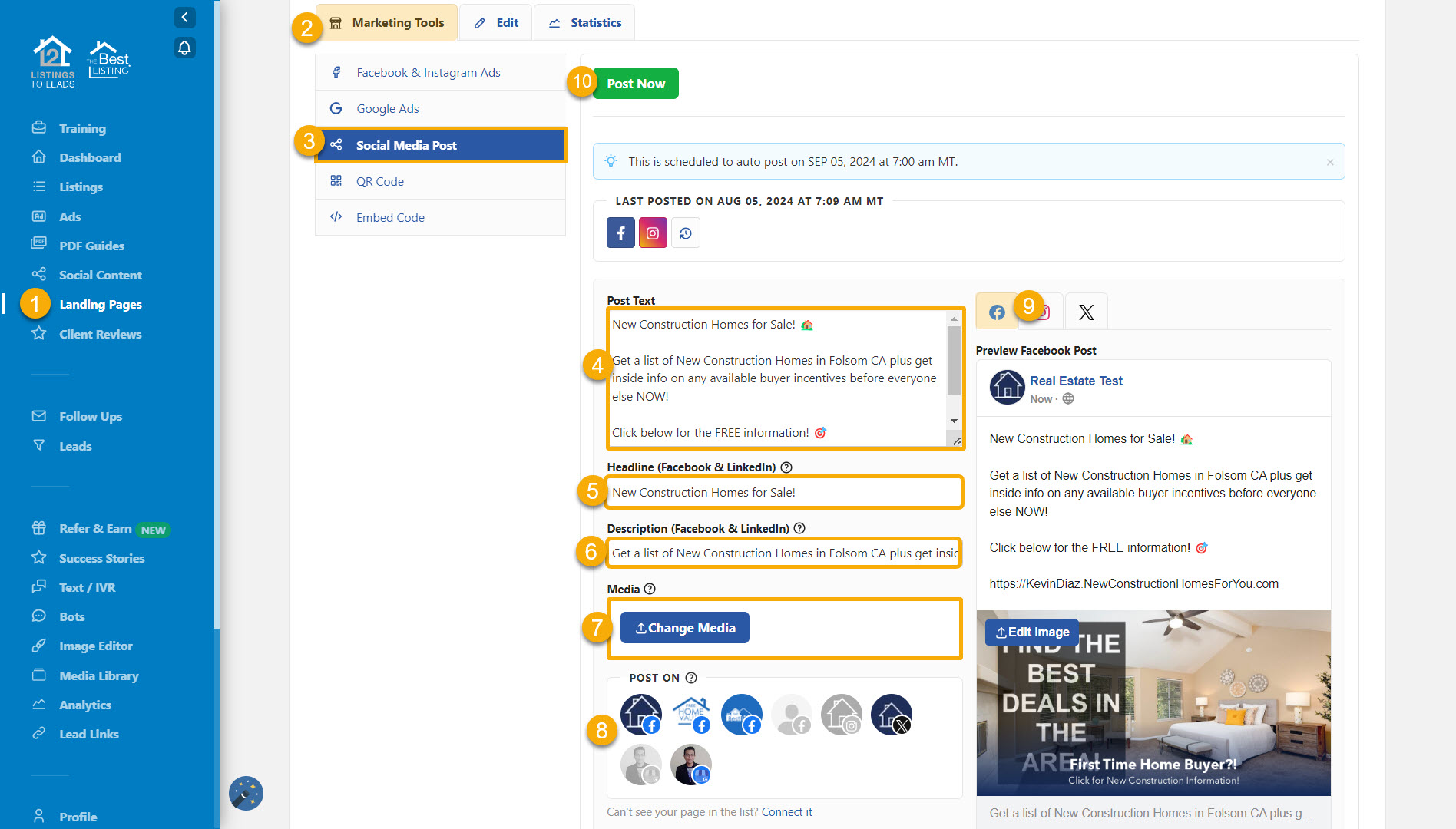Click the notification bell icon
The width and height of the screenshot is (1456, 829).
[184, 48]
